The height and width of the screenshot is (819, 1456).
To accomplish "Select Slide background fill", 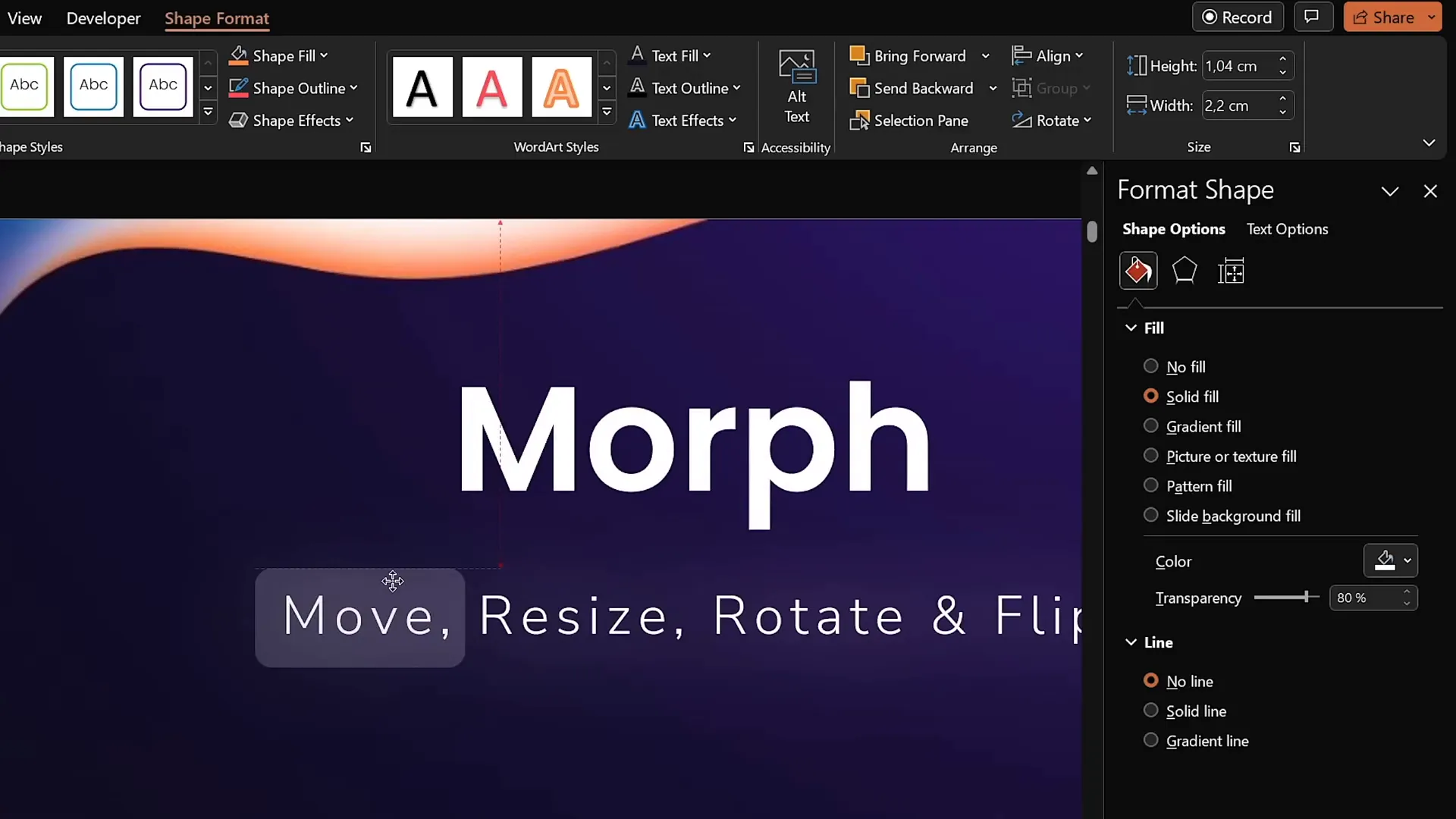I will [x=1222, y=516].
